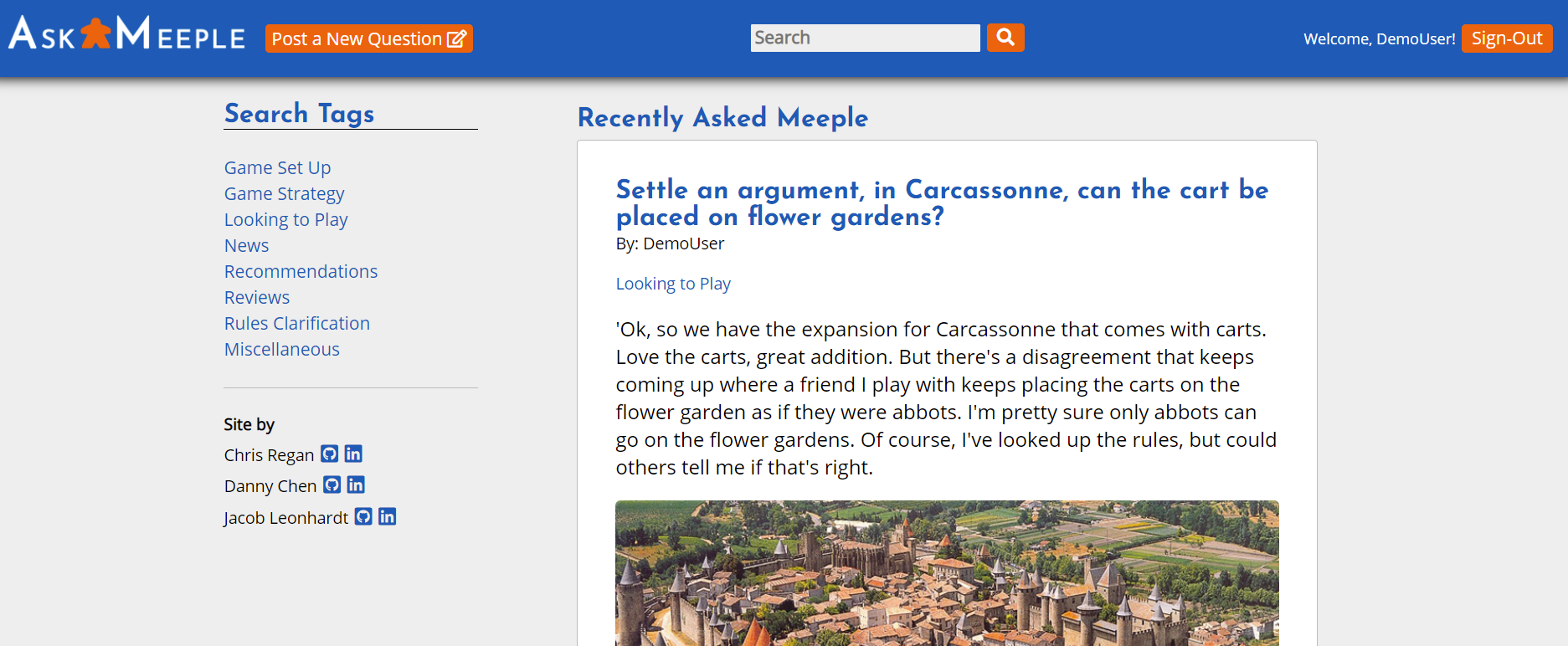Viewport: 1568px width, 646px height.
Task: Open the Carcassonne cart question title
Action: point(942,203)
